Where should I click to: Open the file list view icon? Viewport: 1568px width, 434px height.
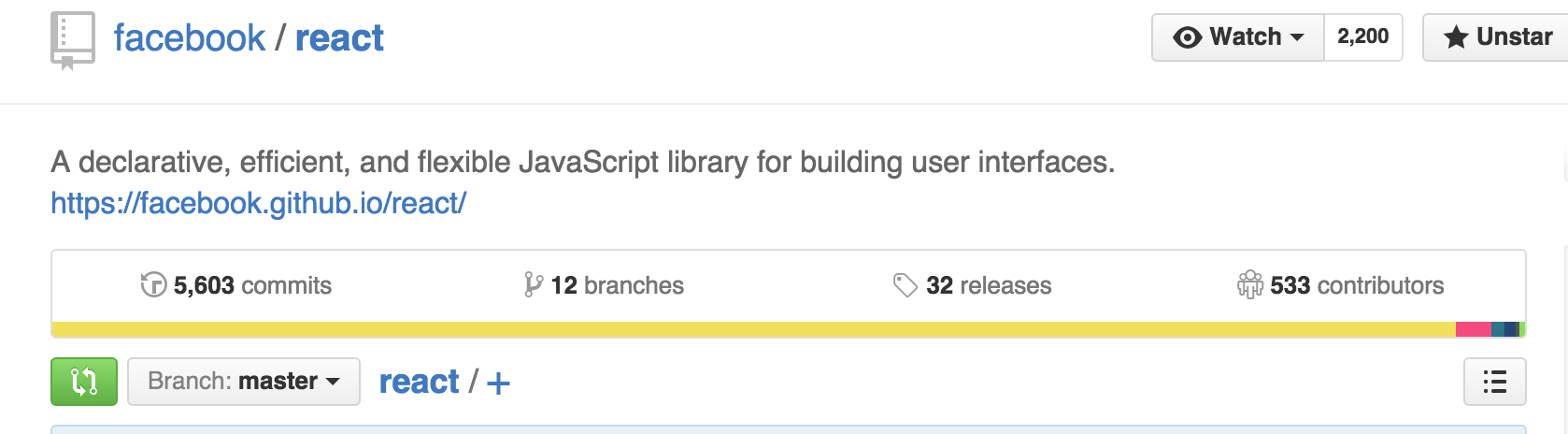click(1494, 382)
